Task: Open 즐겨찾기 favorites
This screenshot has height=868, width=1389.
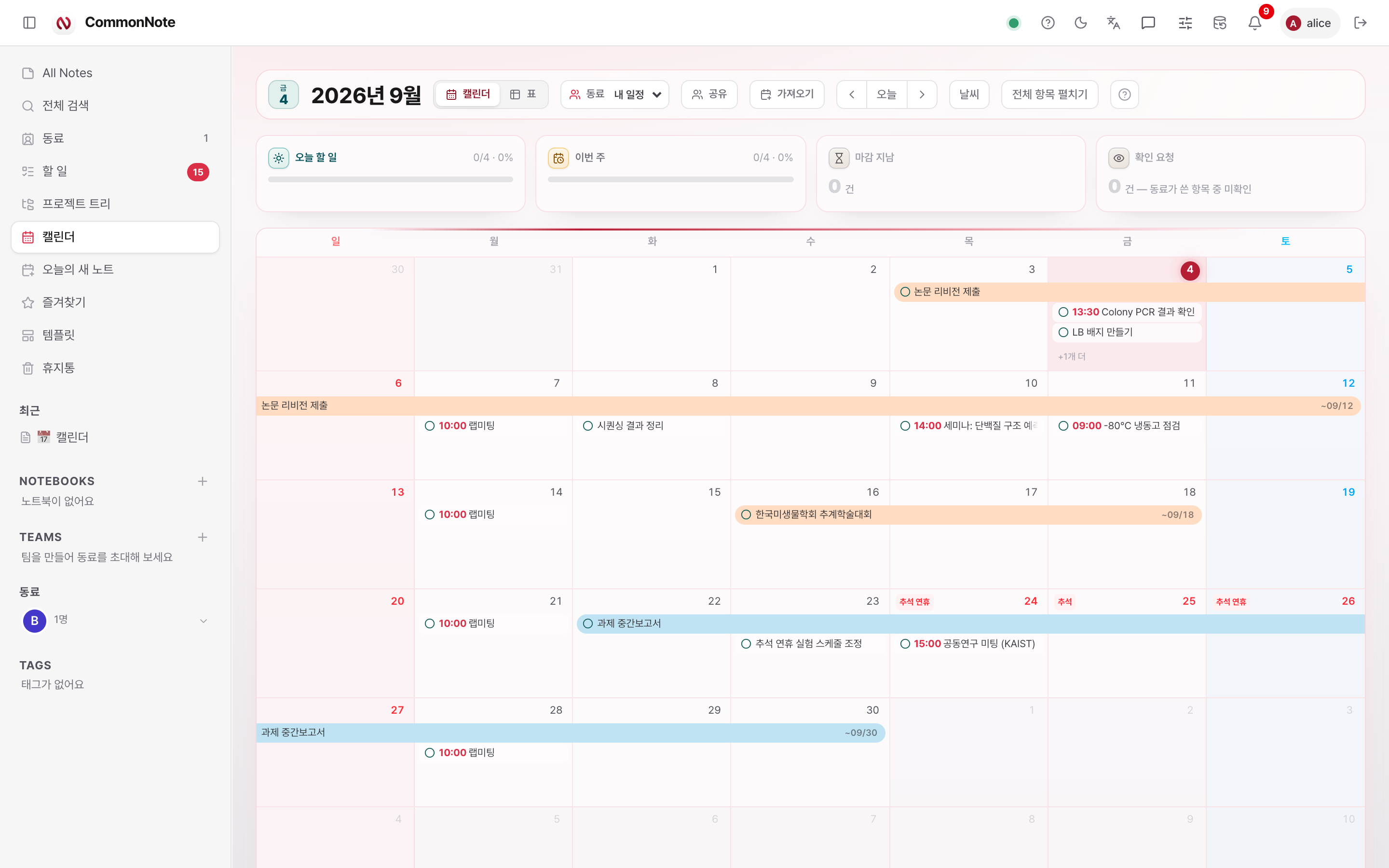Action: point(115,302)
